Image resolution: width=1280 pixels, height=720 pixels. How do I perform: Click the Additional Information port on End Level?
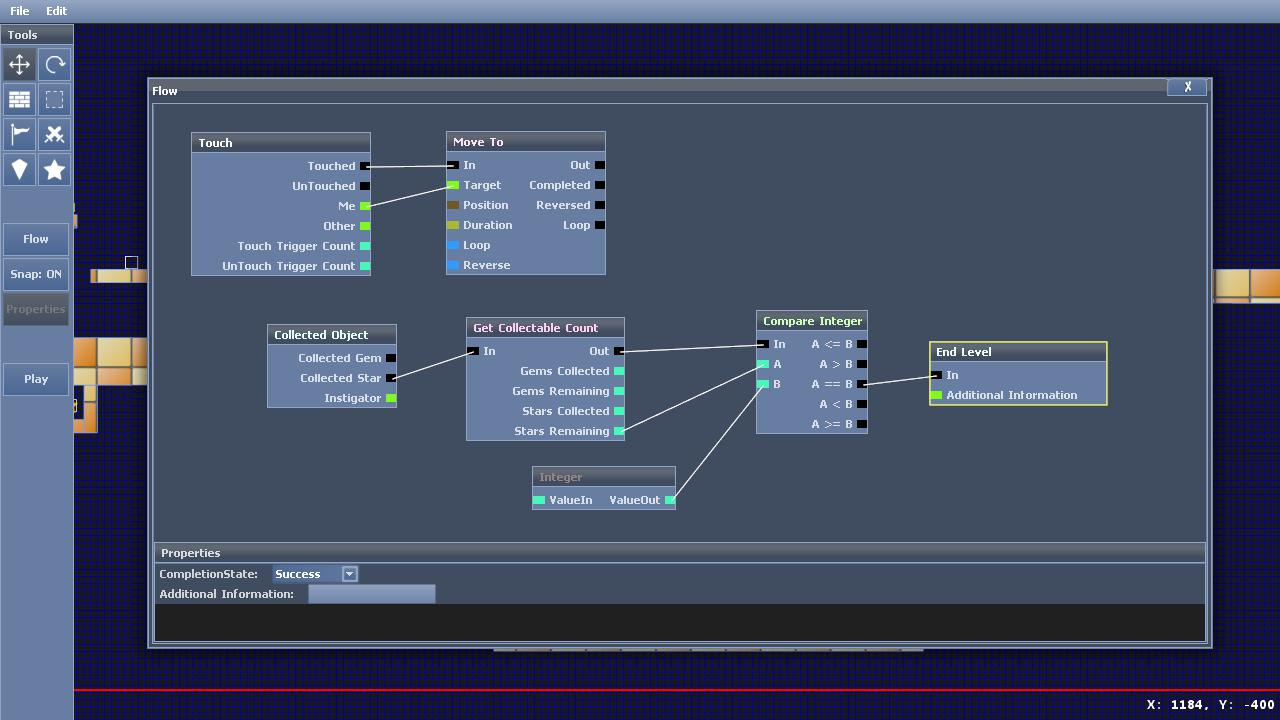point(936,395)
